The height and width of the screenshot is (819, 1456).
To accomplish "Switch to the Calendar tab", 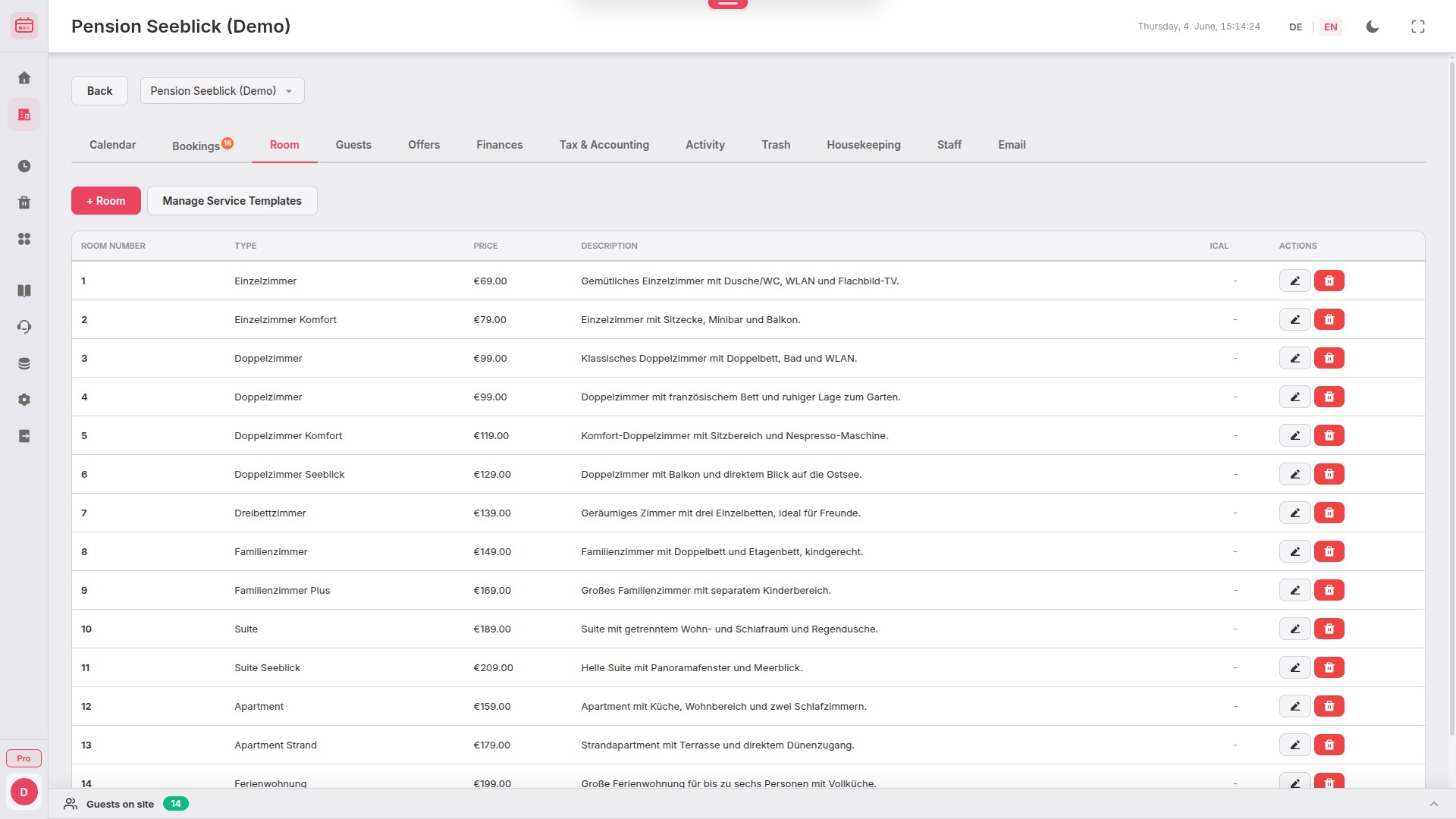I will pos(112,145).
